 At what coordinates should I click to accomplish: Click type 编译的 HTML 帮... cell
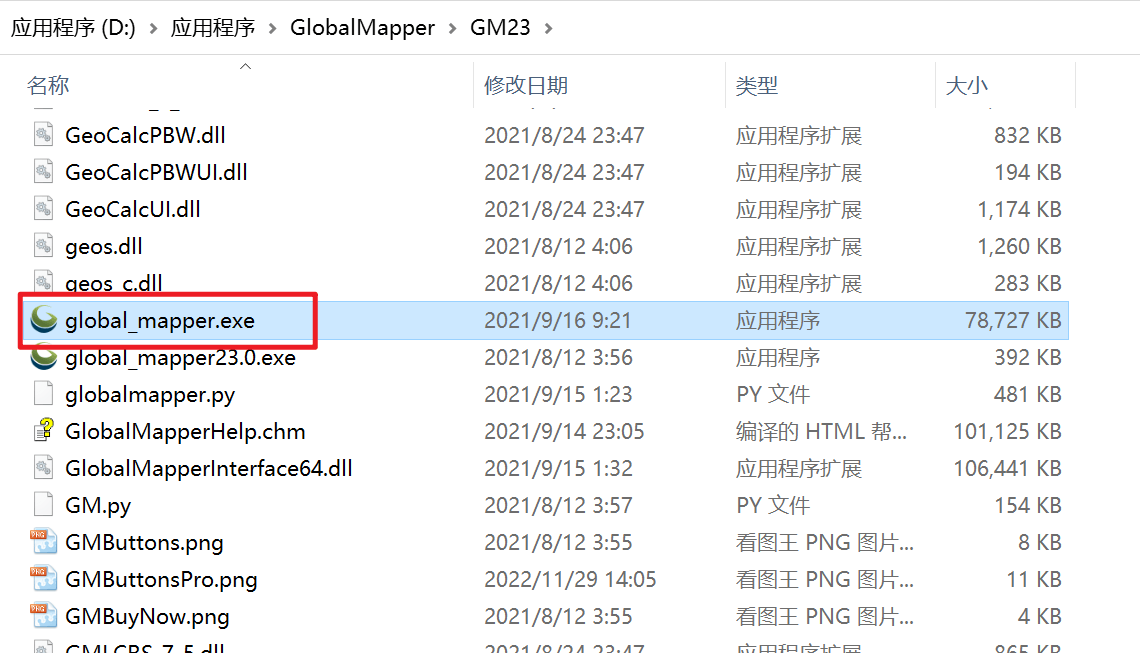[x=821, y=432]
